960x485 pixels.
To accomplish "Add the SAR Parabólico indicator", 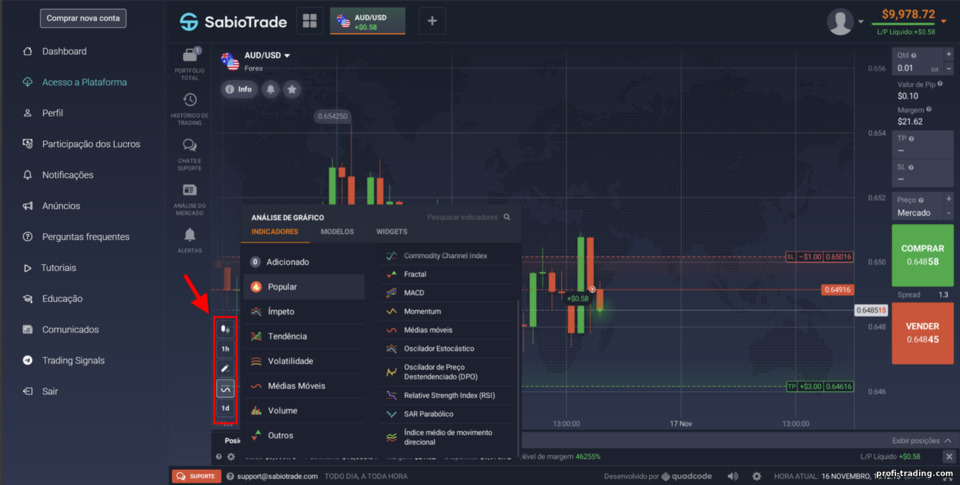I will (448, 414).
